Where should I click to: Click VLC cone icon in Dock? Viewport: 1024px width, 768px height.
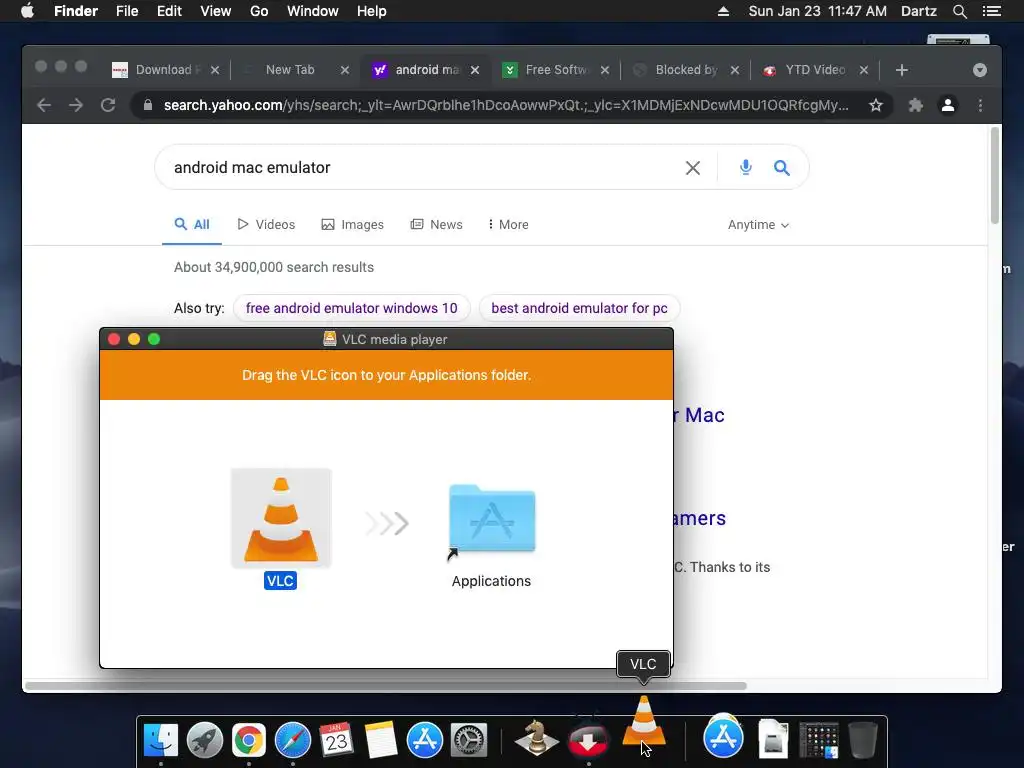(x=644, y=722)
